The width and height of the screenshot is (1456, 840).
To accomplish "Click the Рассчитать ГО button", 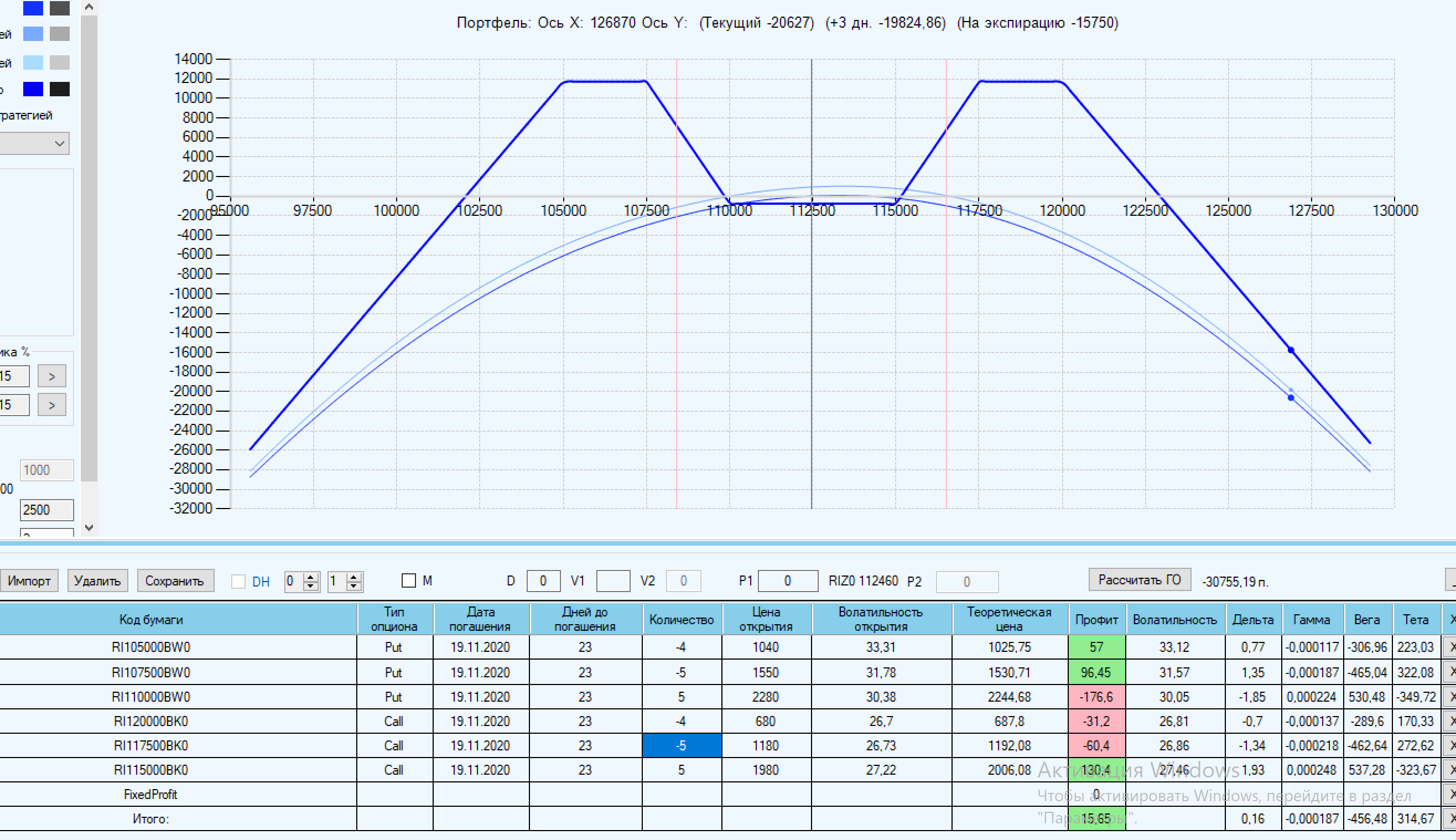I will click(1139, 580).
